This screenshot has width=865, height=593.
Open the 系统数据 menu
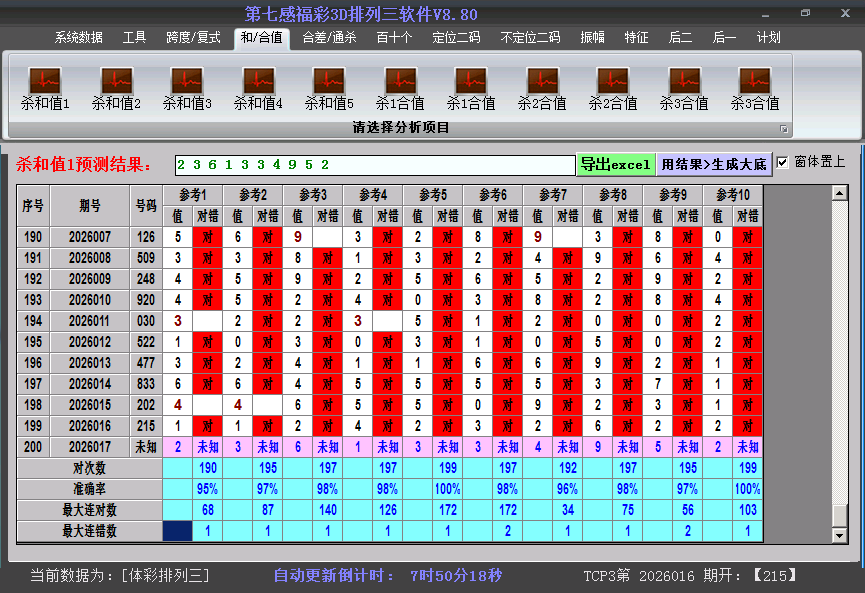pos(79,38)
